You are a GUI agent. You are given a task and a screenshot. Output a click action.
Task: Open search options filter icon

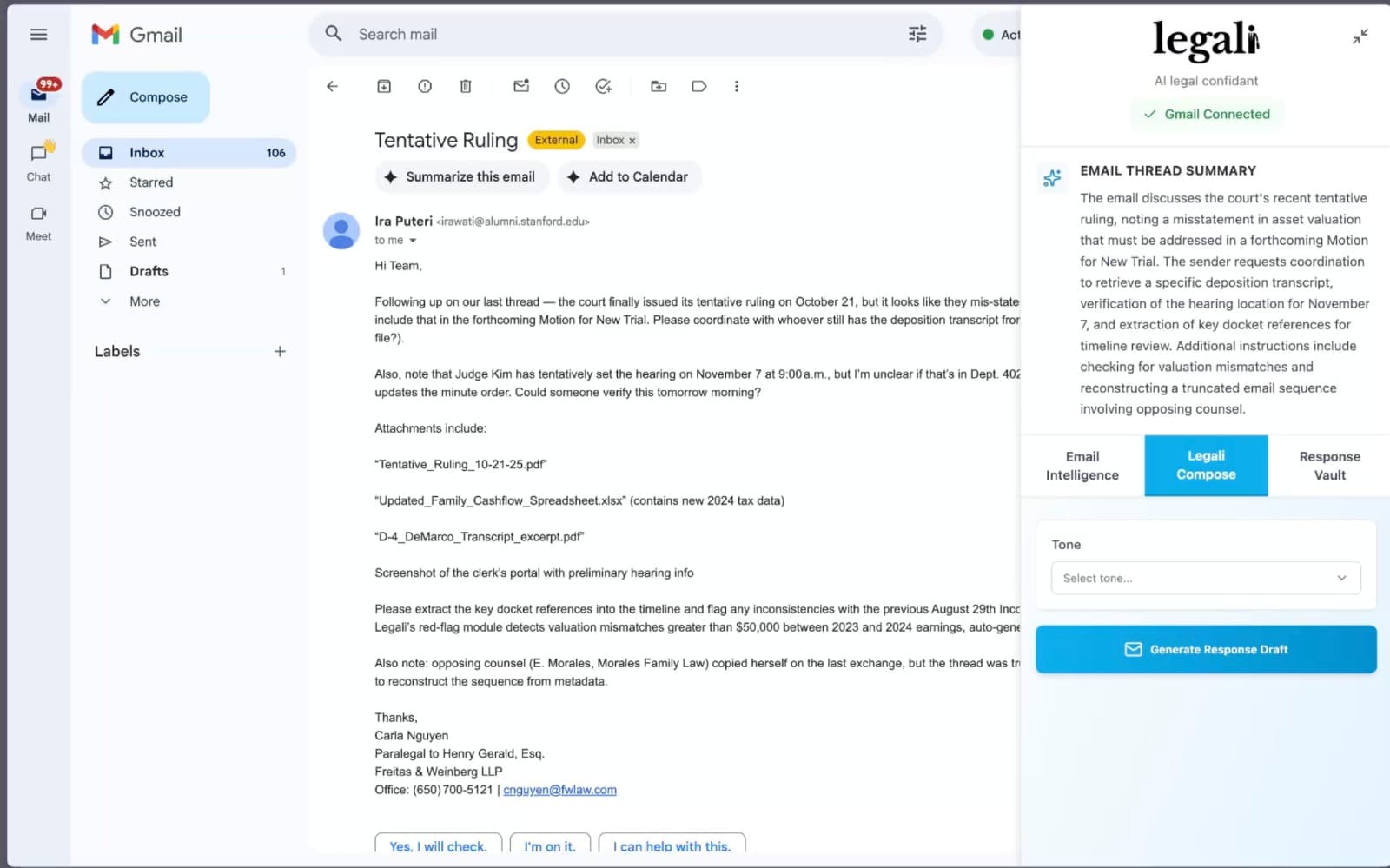(917, 34)
